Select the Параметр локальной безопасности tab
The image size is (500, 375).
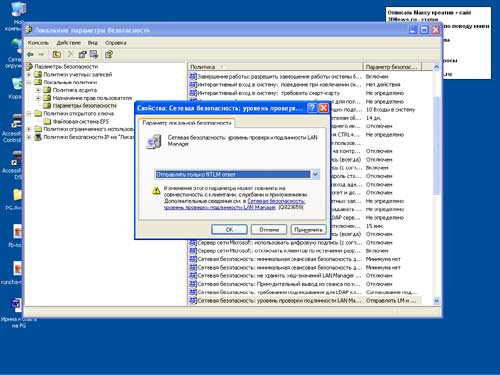187,123
